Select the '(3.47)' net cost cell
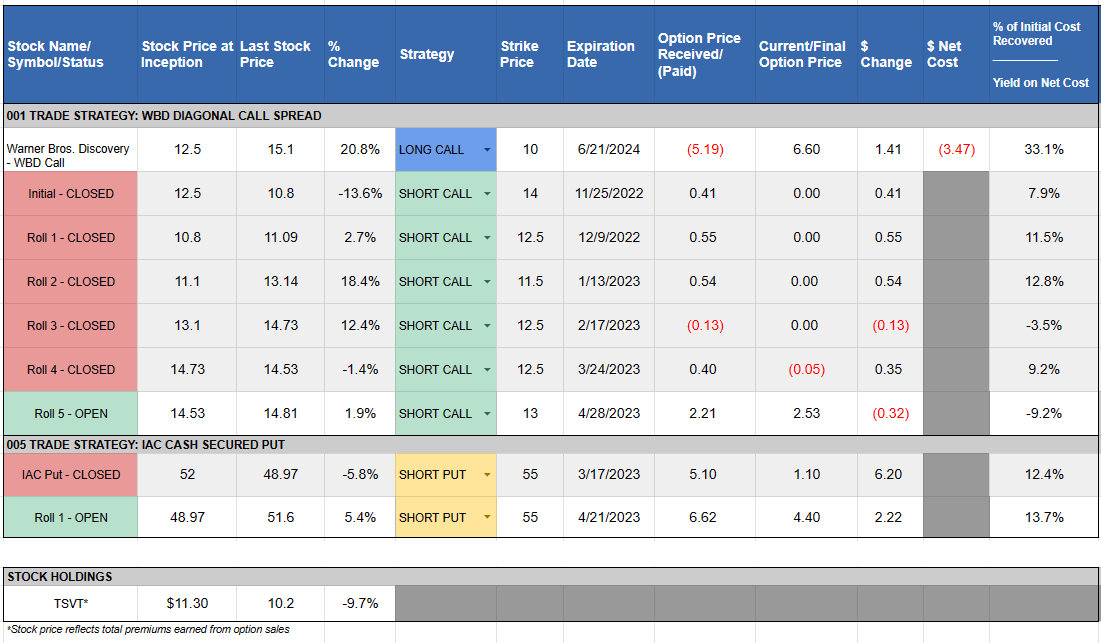Image resolution: width=1101 pixels, height=643 pixels. [x=956, y=150]
